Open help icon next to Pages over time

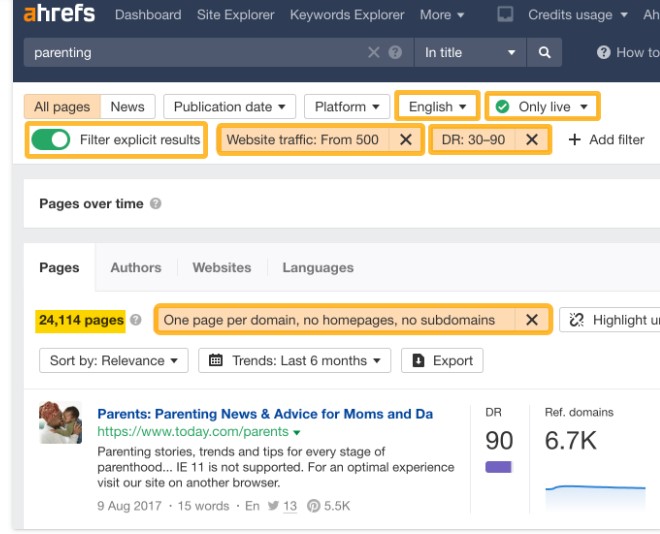(156, 204)
